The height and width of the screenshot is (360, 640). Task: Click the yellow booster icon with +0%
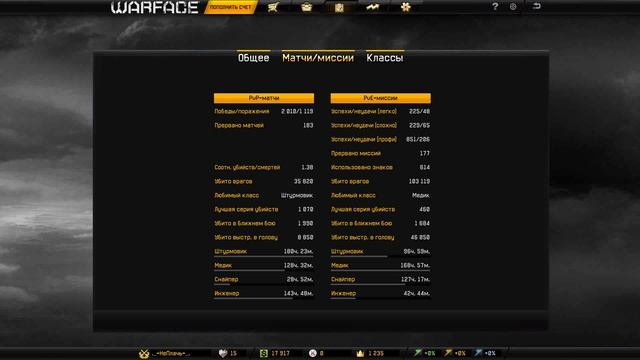[448, 353]
